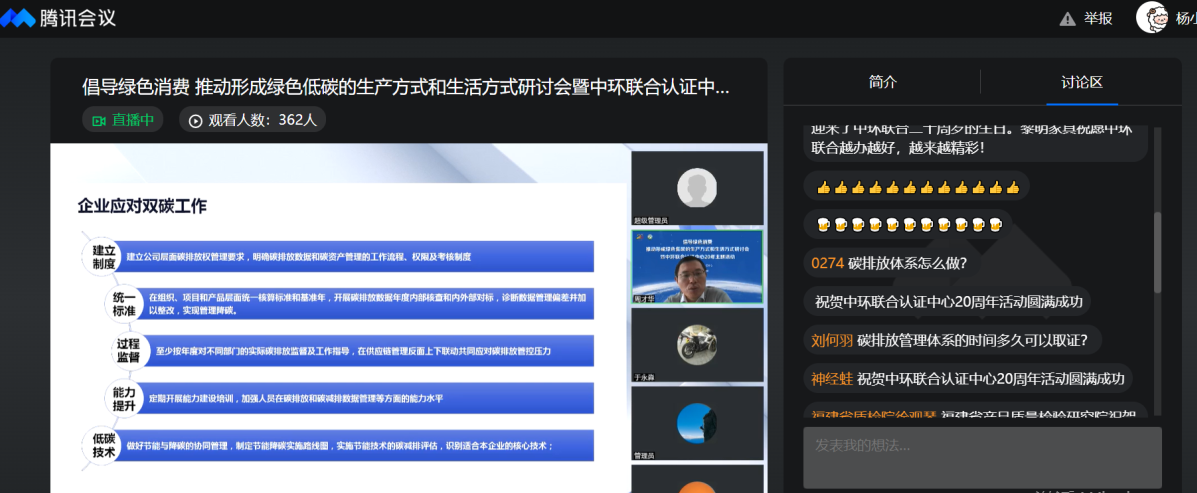This screenshot has height=493, width=1197.
Task: Click the 管理员 blue avatar tile
Action: pos(697,422)
